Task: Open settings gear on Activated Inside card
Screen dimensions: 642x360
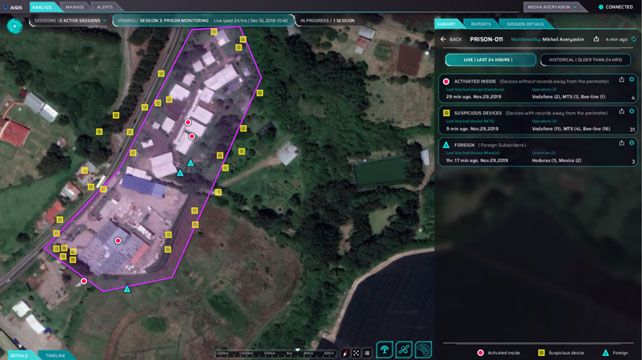Action: pos(632,79)
